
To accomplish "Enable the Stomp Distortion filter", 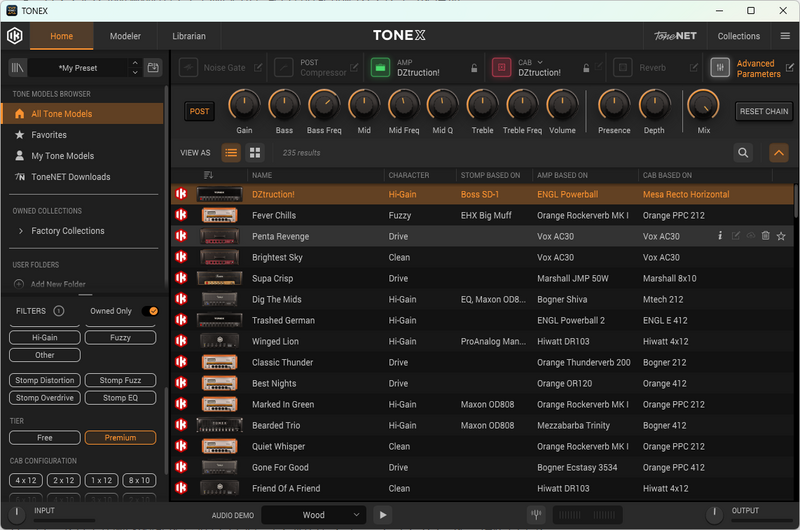I will click(45, 380).
